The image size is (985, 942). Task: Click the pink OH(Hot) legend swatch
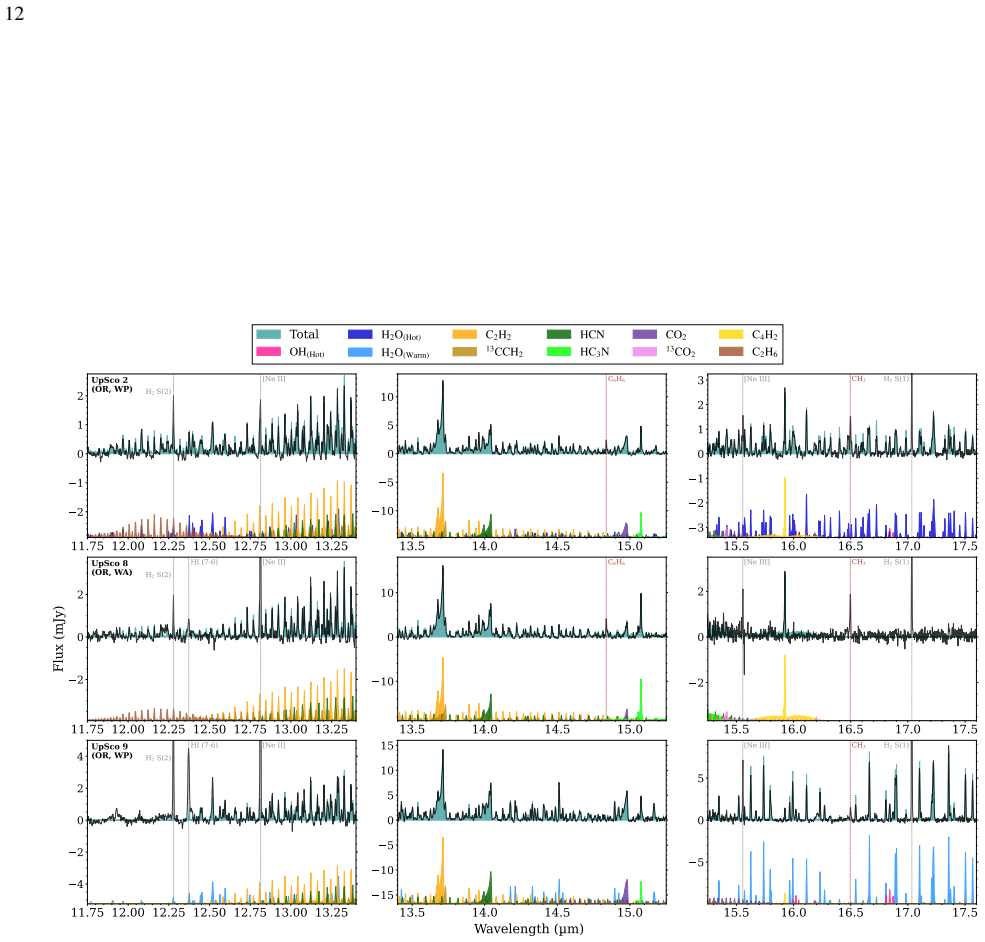(x=268, y=352)
